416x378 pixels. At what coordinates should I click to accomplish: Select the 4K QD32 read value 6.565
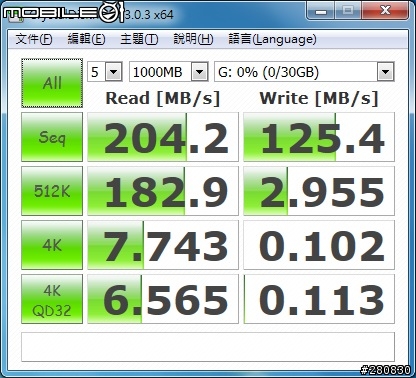[x=163, y=299]
